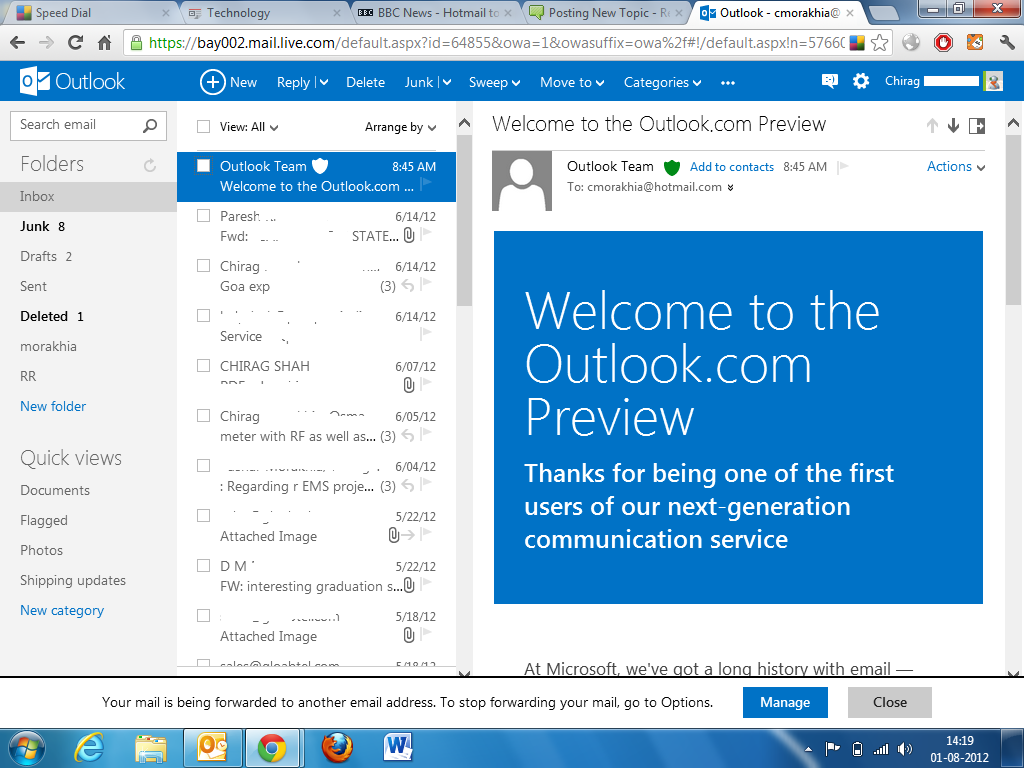Click the Chirag profile picture
The image size is (1024, 768).
993,81
